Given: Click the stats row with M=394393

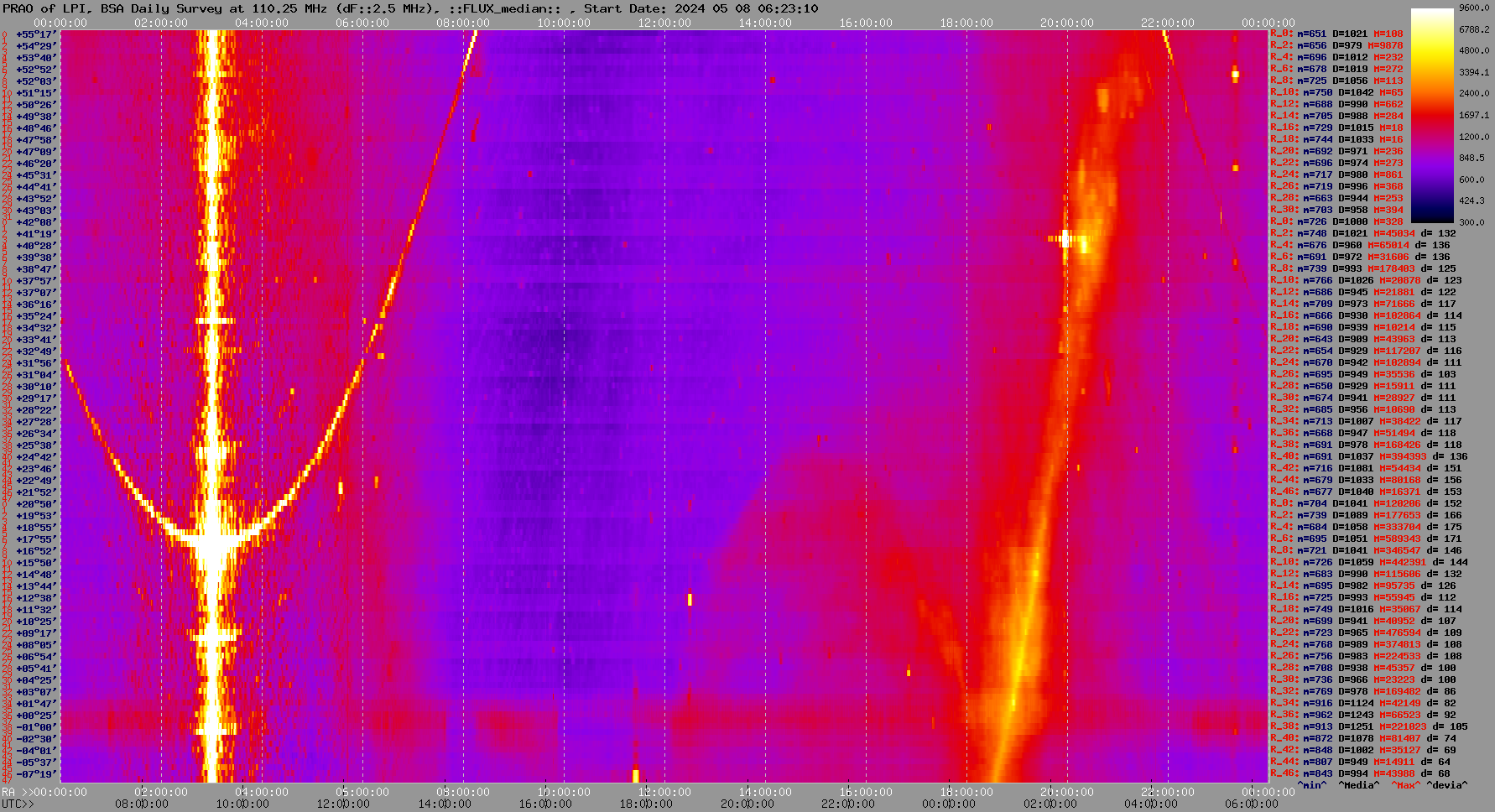Looking at the screenshot, I should [1369, 457].
